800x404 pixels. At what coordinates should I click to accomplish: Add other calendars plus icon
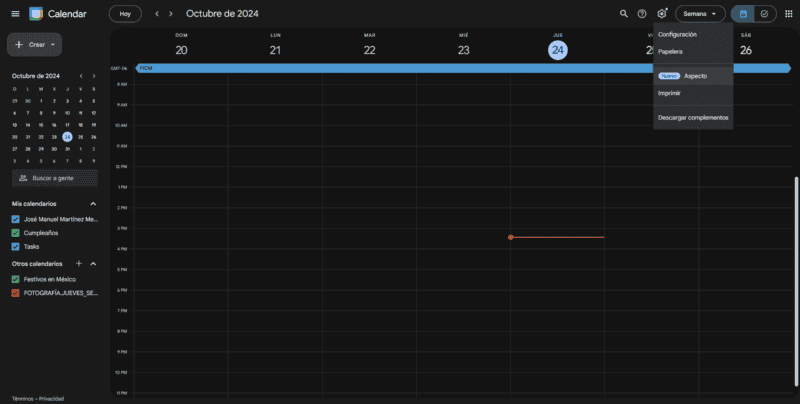click(79, 264)
